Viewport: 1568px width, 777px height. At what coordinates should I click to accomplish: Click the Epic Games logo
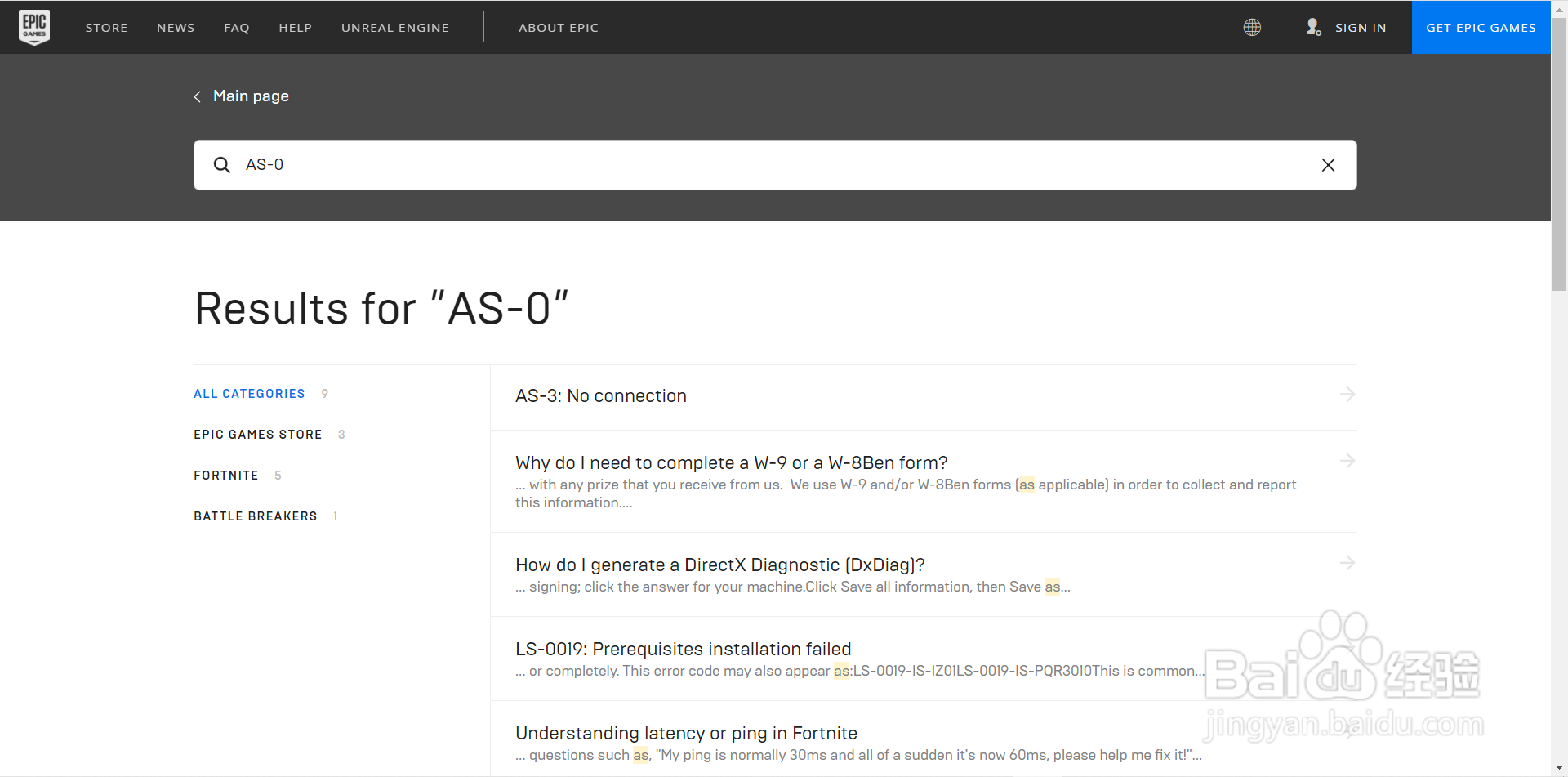click(x=34, y=27)
